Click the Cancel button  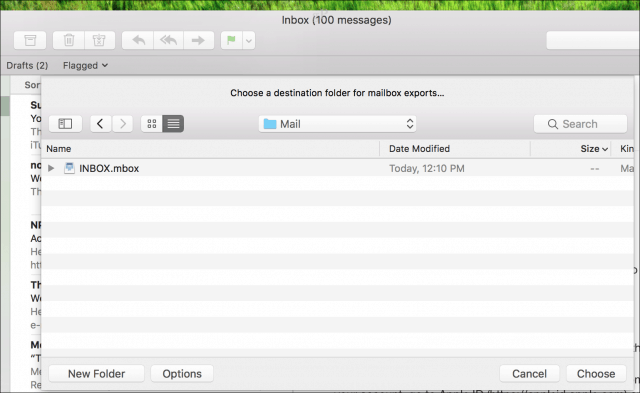click(529, 373)
